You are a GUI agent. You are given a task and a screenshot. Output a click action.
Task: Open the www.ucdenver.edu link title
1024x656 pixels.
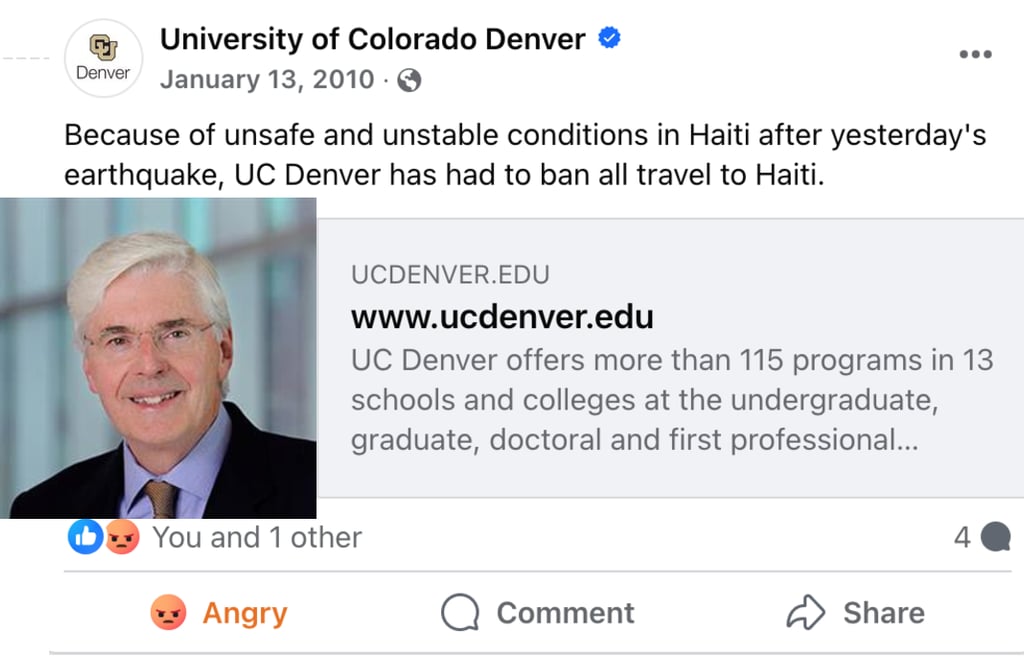pyautogui.click(x=502, y=317)
